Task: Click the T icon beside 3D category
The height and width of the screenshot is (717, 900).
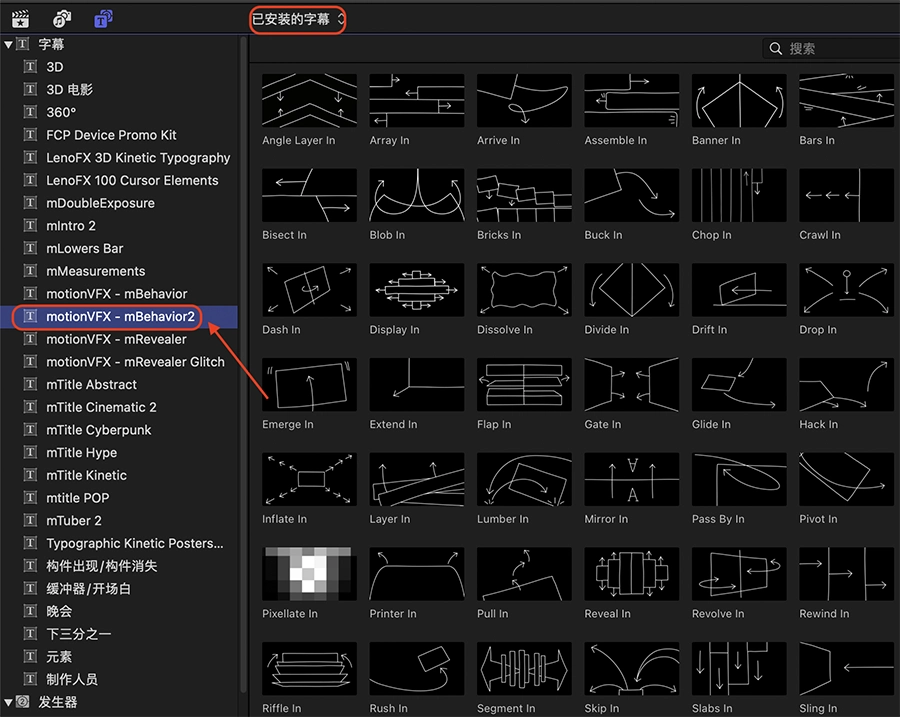Action: pos(30,67)
